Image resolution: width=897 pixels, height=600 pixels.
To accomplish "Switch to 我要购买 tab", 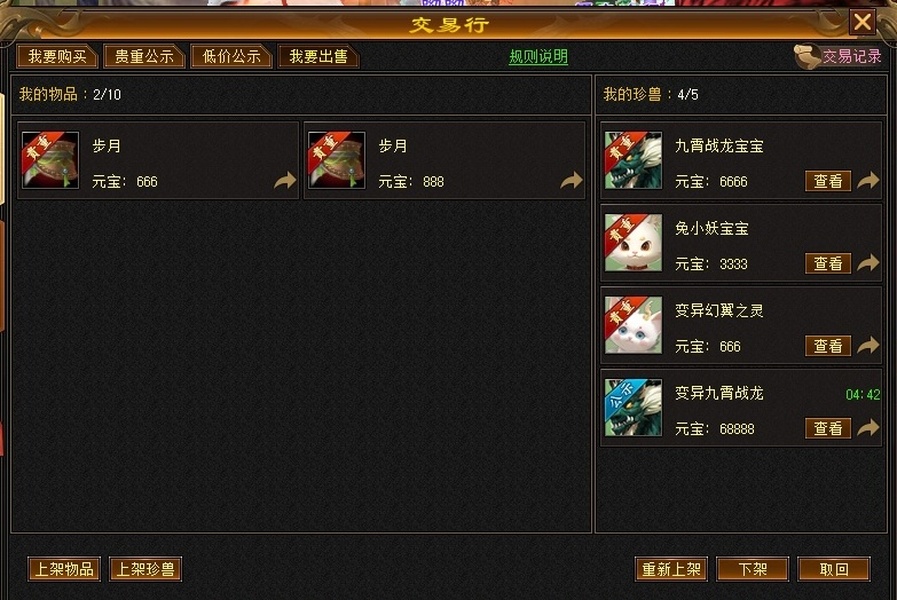I will coord(57,57).
